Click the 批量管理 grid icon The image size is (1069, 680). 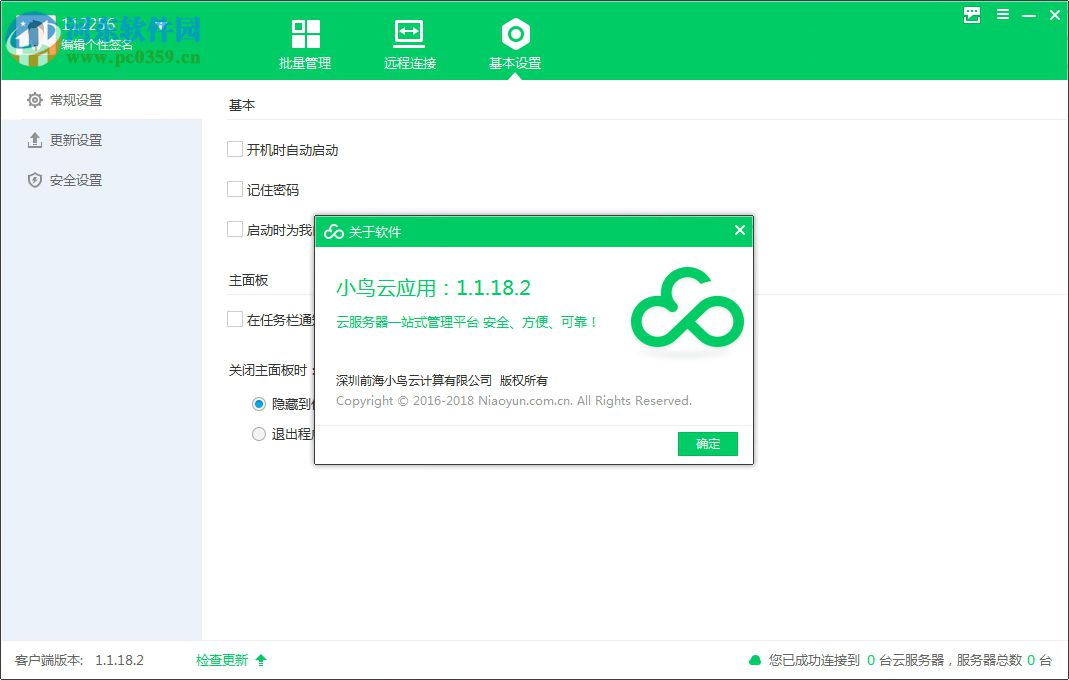point(305,34)
